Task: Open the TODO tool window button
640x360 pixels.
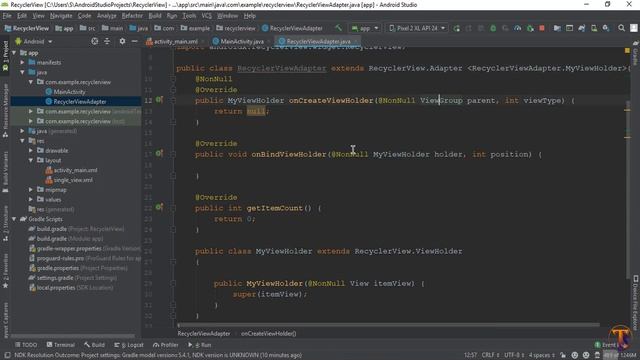Action: point(26,345)
